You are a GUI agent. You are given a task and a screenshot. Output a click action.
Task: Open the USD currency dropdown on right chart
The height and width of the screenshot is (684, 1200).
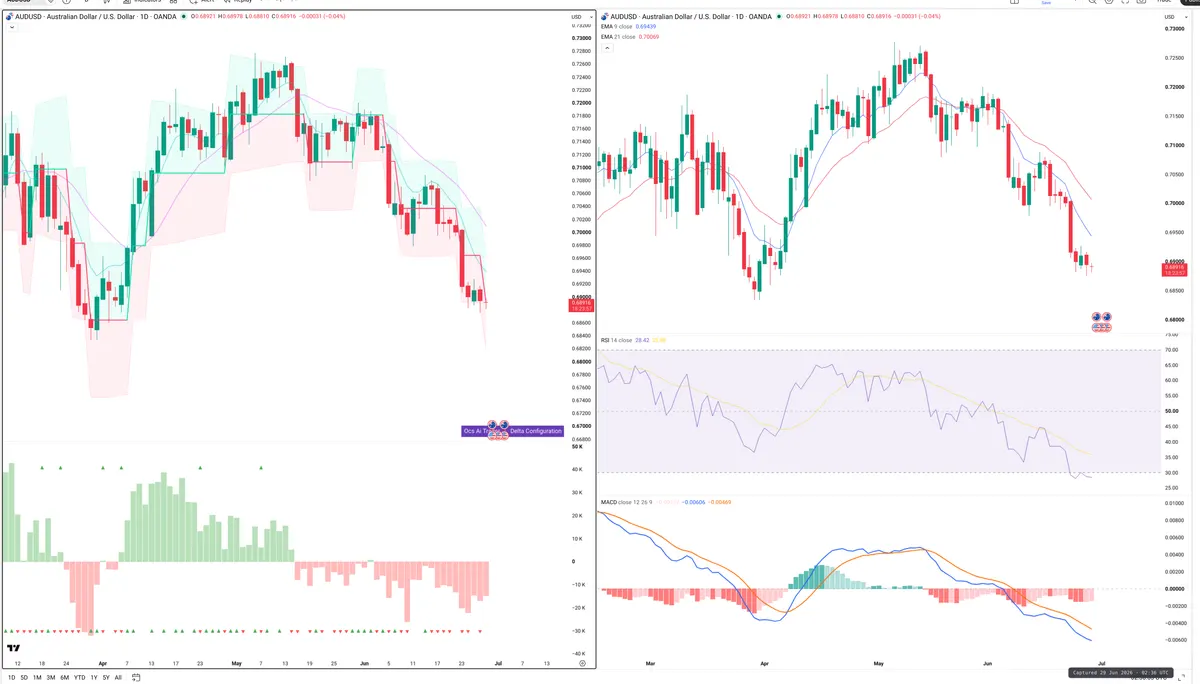tap(1174, 18)
